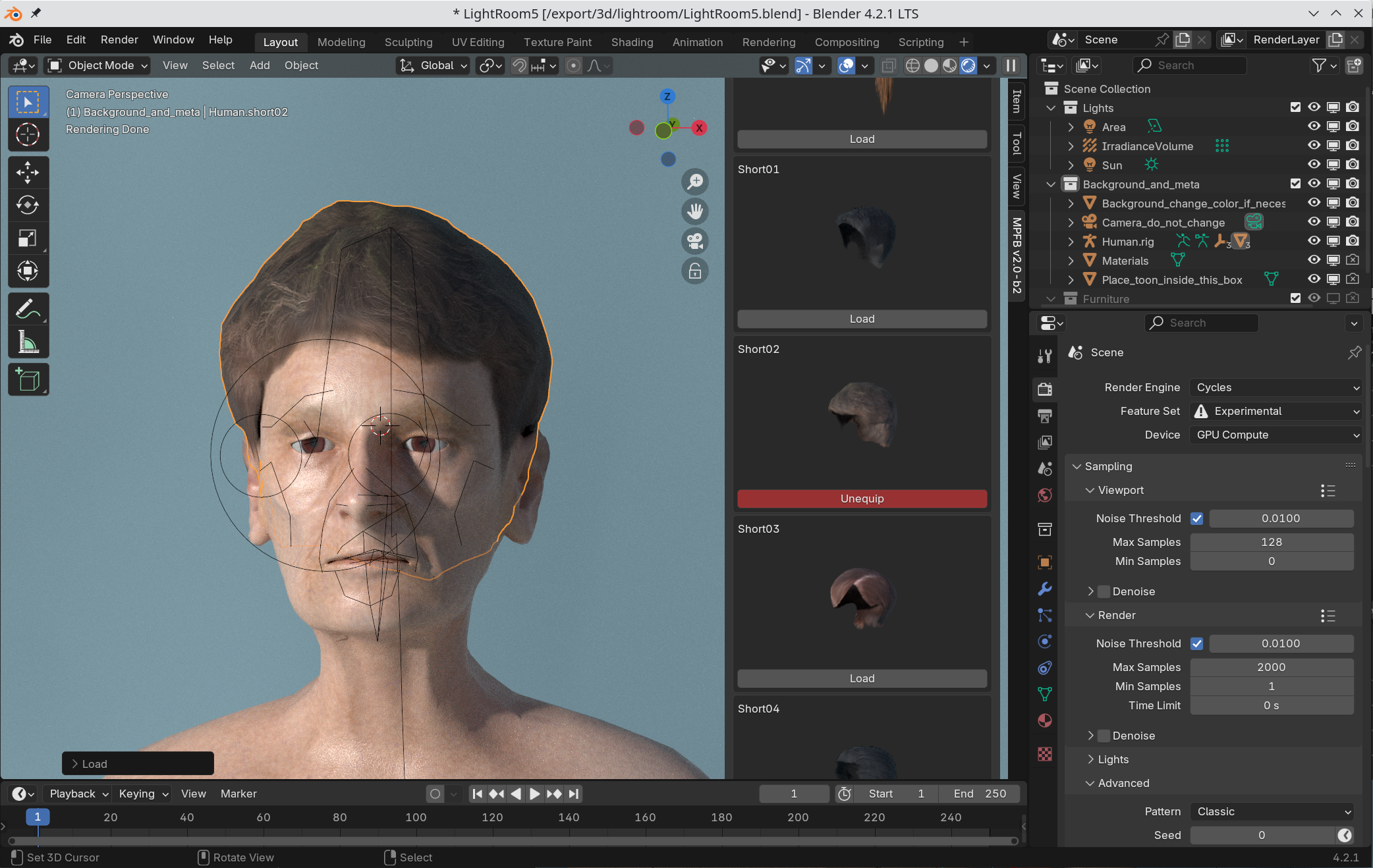
Task: Pick the Scale tool
Action: tap(28, 238)
